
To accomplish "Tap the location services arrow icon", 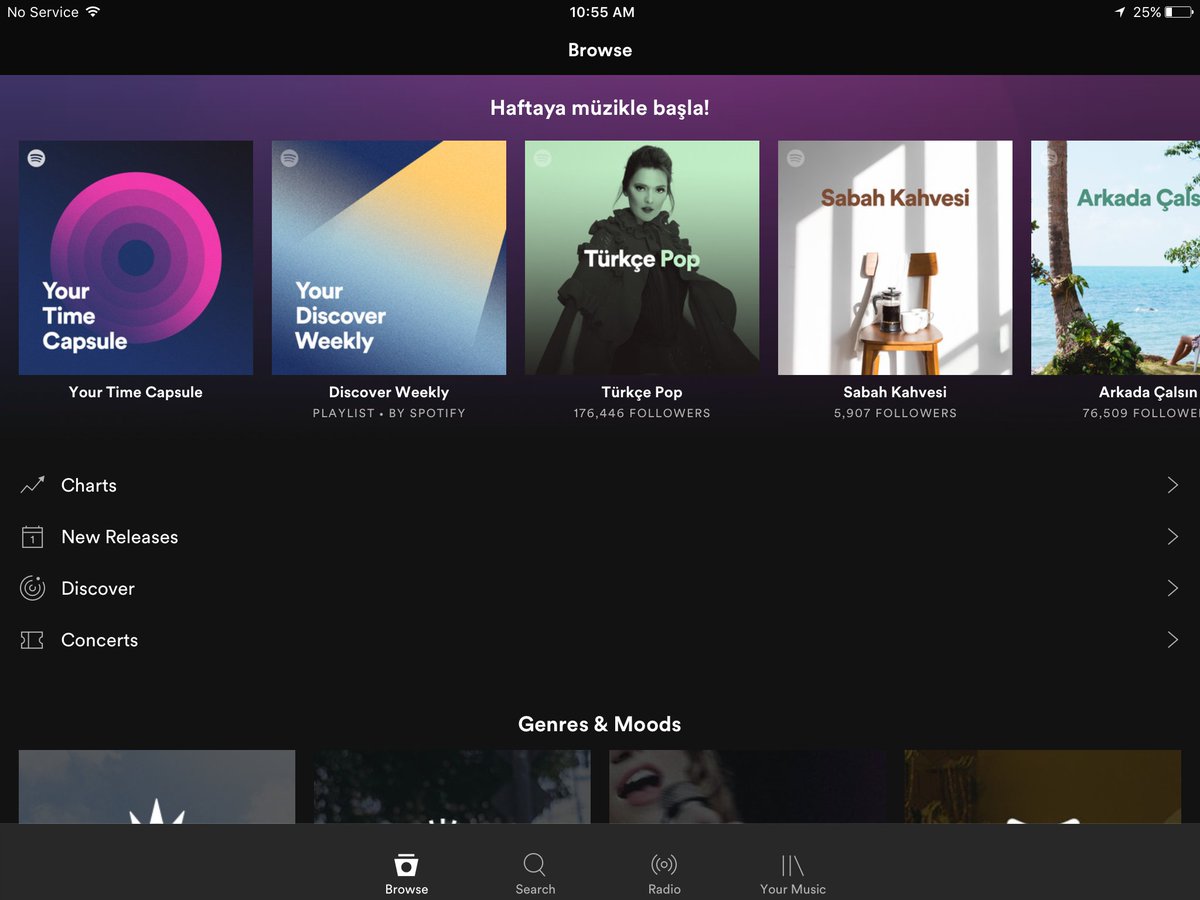I will 1120,12.
